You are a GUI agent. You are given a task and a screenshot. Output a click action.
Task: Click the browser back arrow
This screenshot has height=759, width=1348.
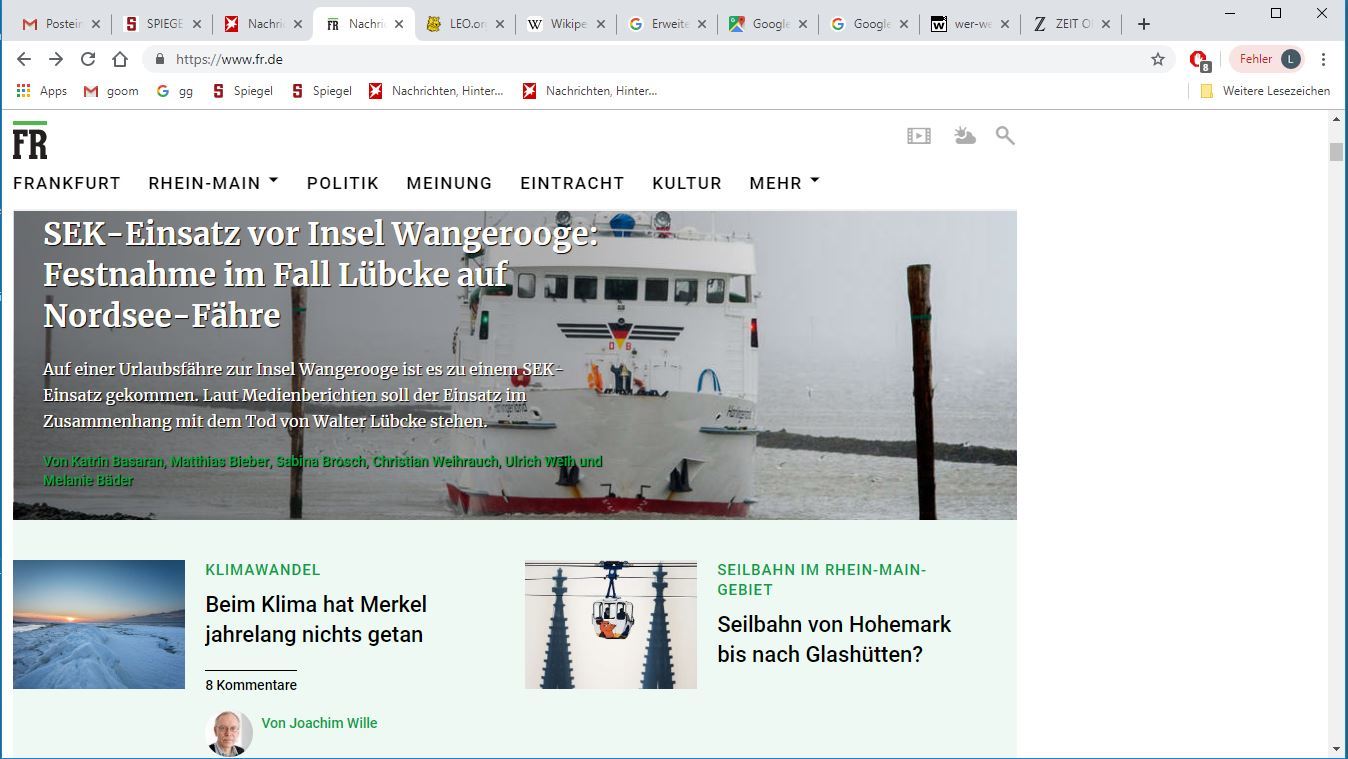click(24, 59)
